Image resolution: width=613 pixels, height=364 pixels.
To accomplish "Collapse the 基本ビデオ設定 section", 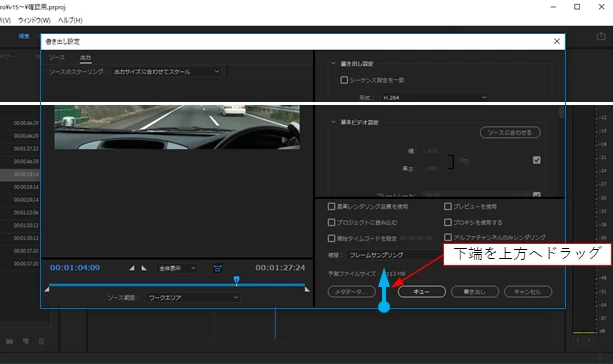I will pyautogui.click(x=333, y=122).
